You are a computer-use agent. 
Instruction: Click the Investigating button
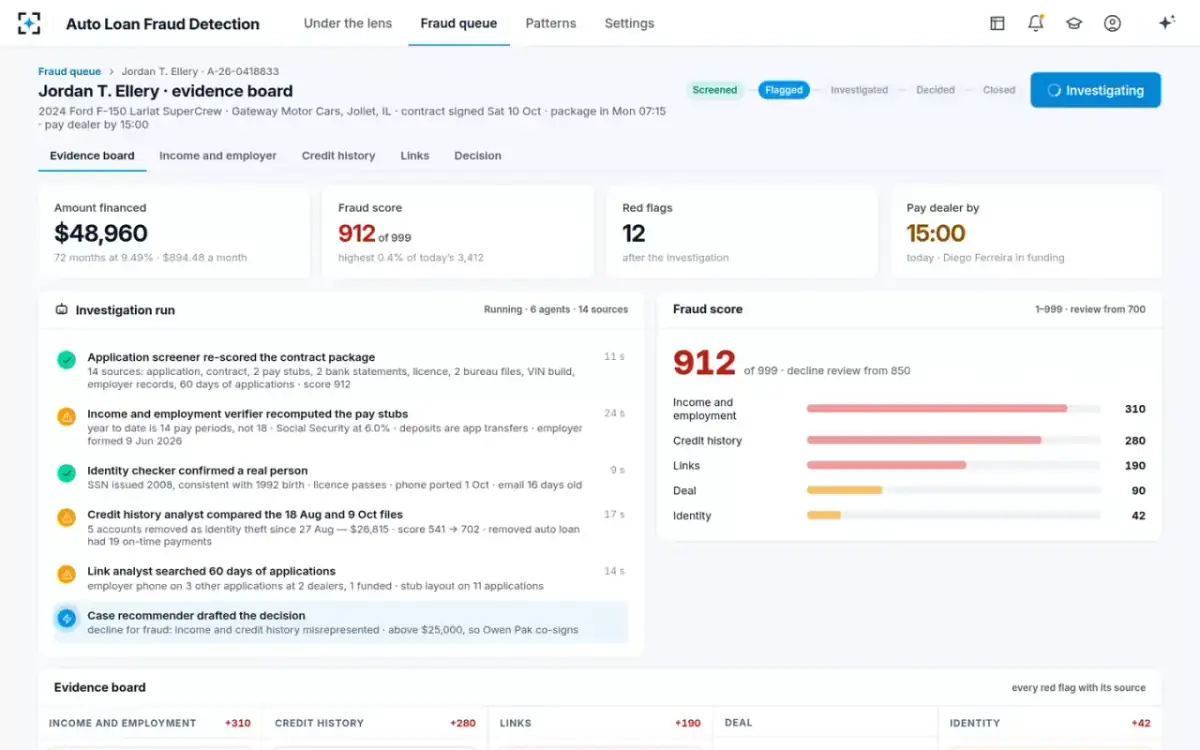coord(1095,90)
